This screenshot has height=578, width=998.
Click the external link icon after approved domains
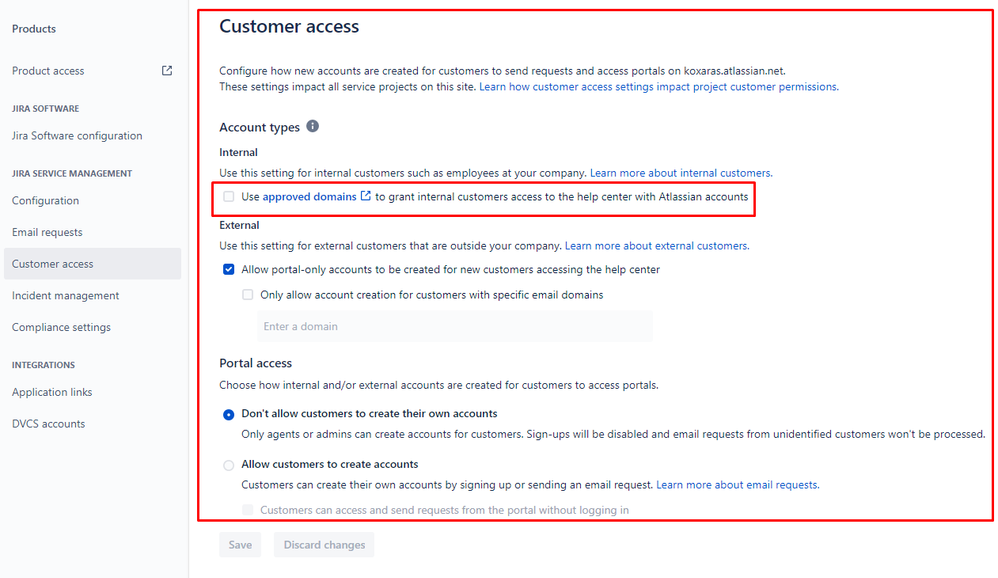366,197
